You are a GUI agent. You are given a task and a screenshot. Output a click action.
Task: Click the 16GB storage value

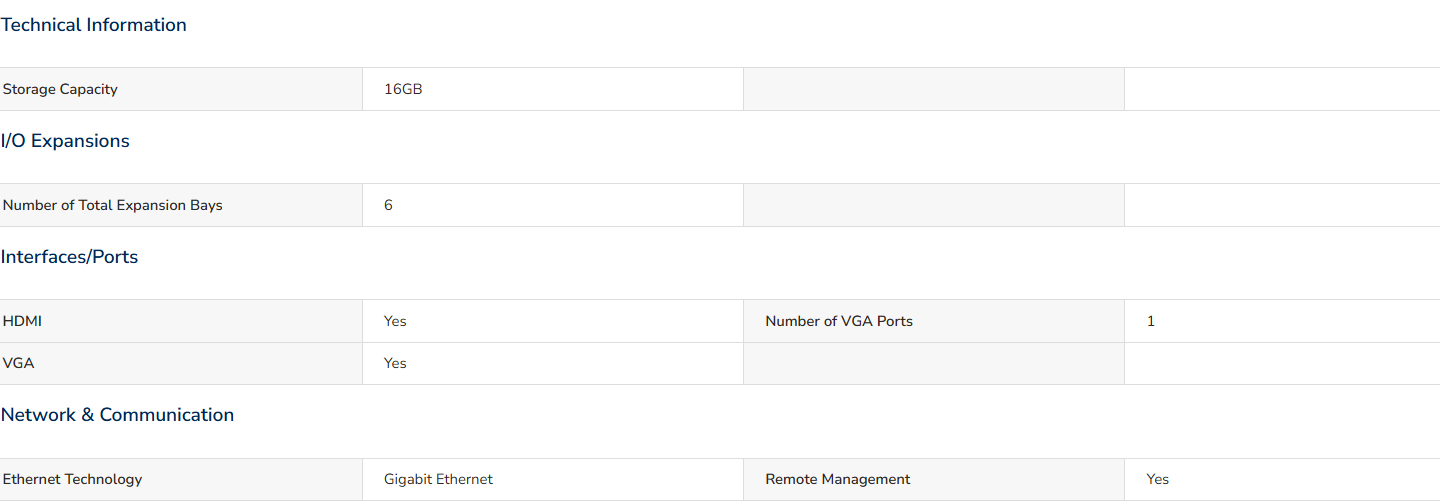point(403,89)
